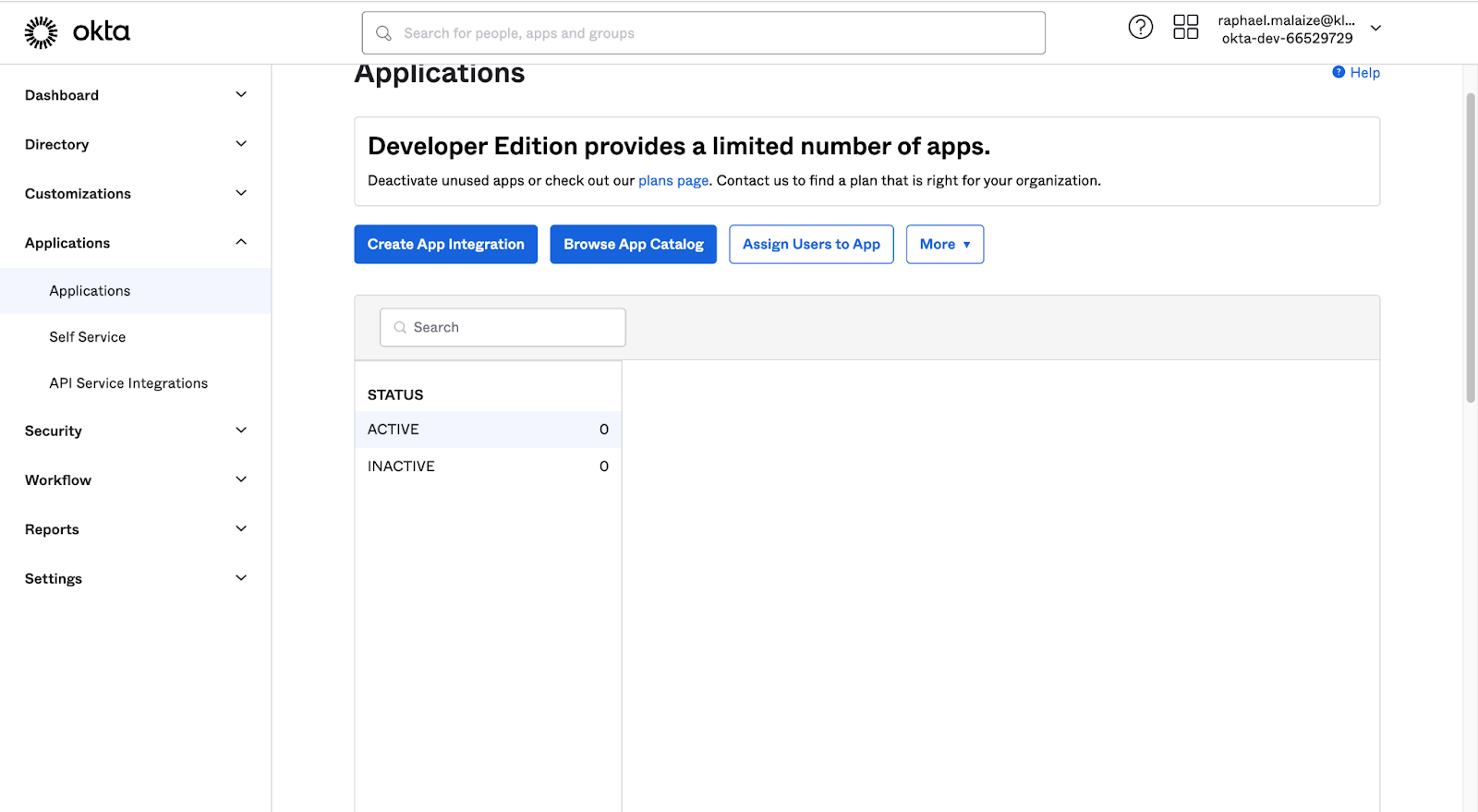Viewport: 1478px width, 812px height.
Task: Click the Okta logo
Action: point(77,32)
